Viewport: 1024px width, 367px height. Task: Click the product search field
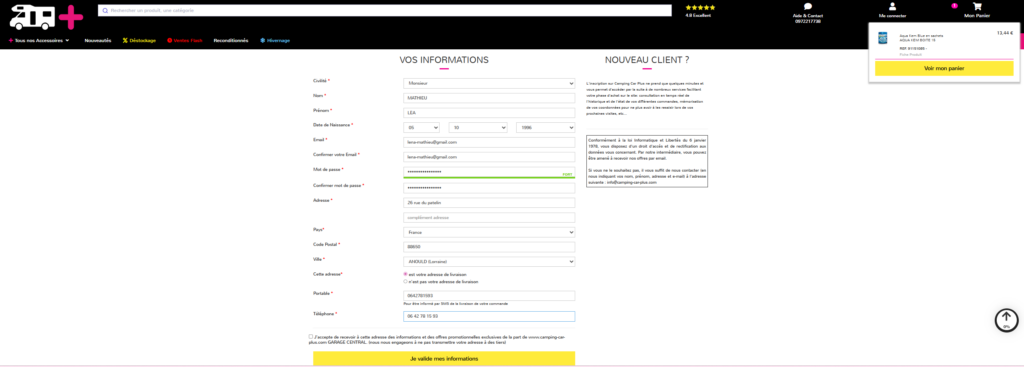[385, 10]
